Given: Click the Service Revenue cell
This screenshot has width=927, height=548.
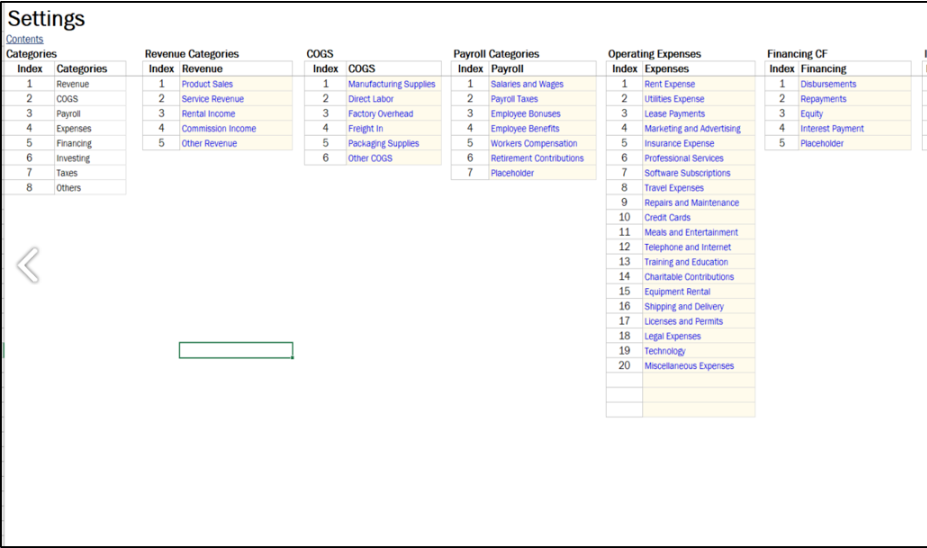Looking at the screenshot, I should [x=212, y=99].
